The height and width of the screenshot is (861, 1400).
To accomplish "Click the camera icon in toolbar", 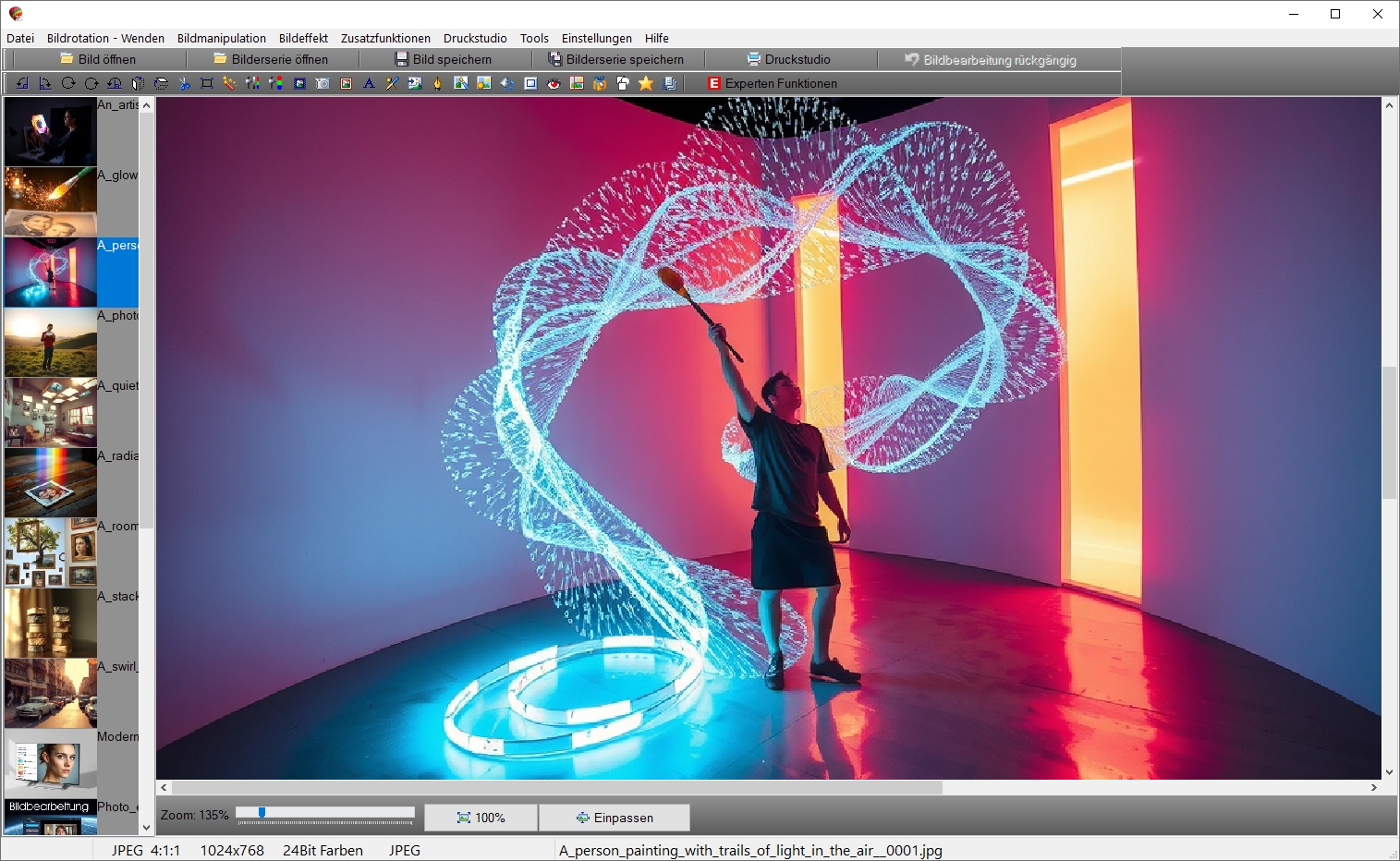I will 323,83.
